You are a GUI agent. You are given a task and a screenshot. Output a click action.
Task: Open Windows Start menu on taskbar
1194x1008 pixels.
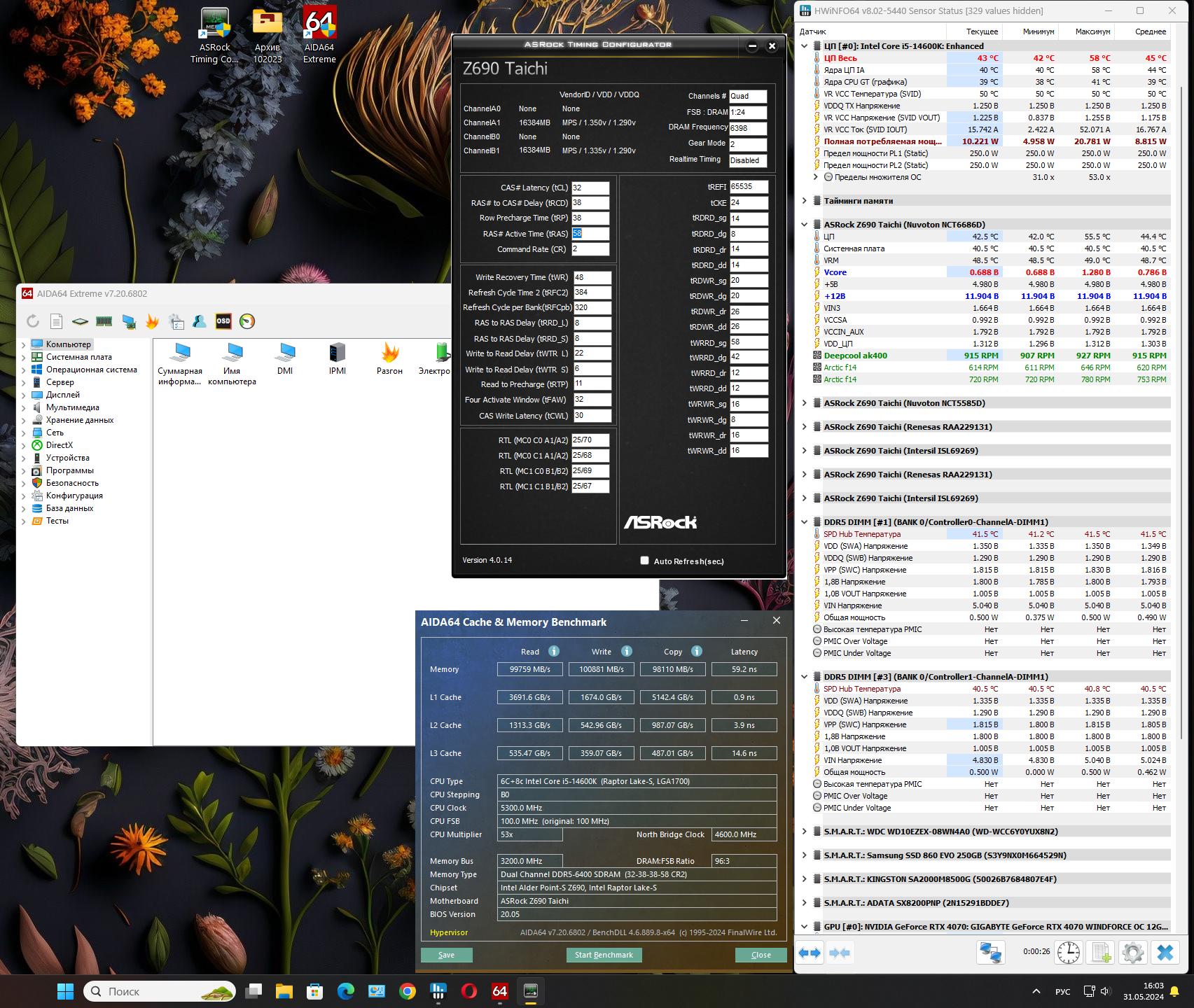(65, 991)
